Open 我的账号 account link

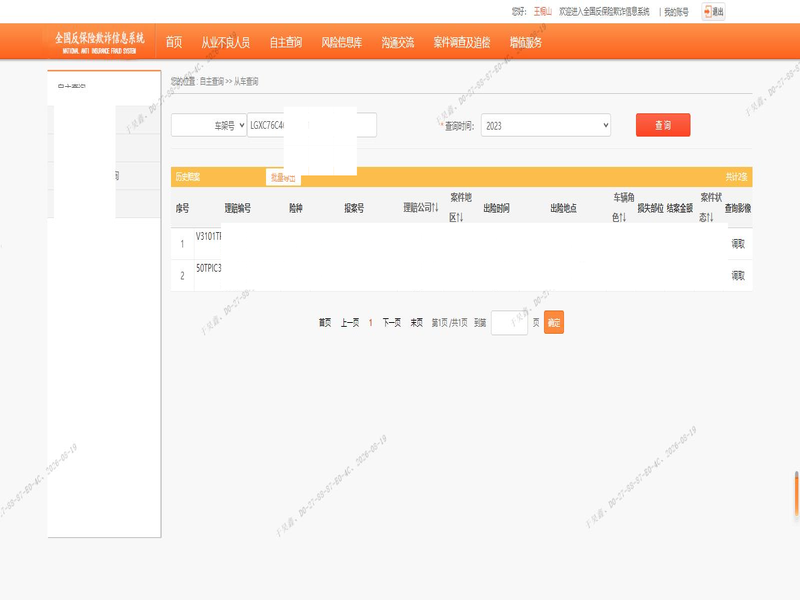pos(676,12)
